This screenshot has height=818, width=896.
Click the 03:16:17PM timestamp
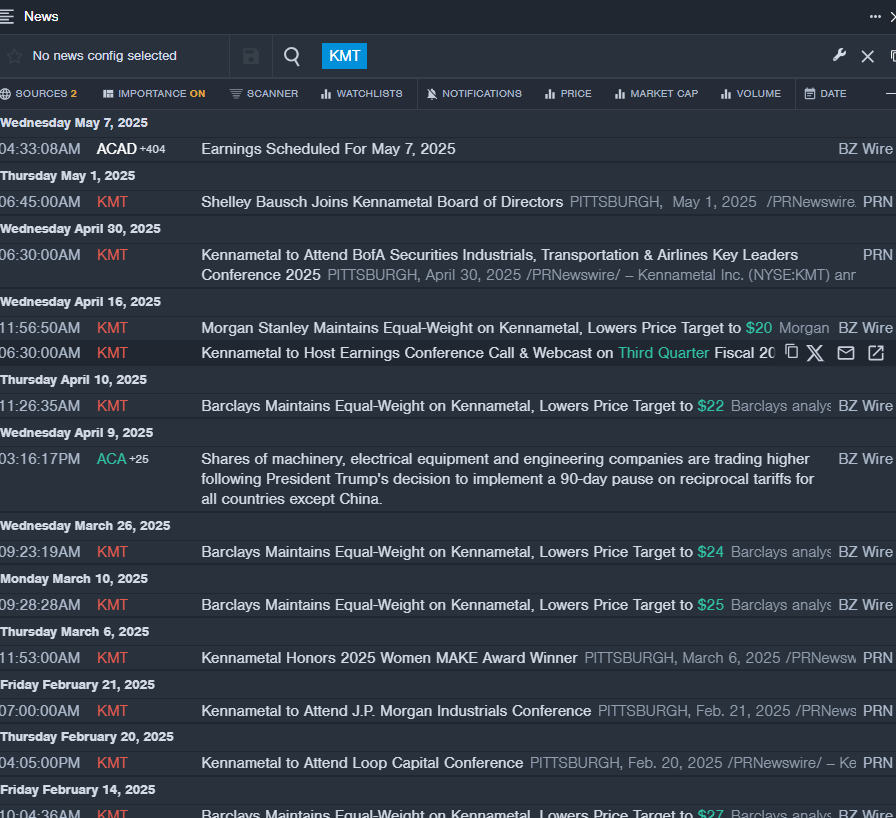point(40,459)
